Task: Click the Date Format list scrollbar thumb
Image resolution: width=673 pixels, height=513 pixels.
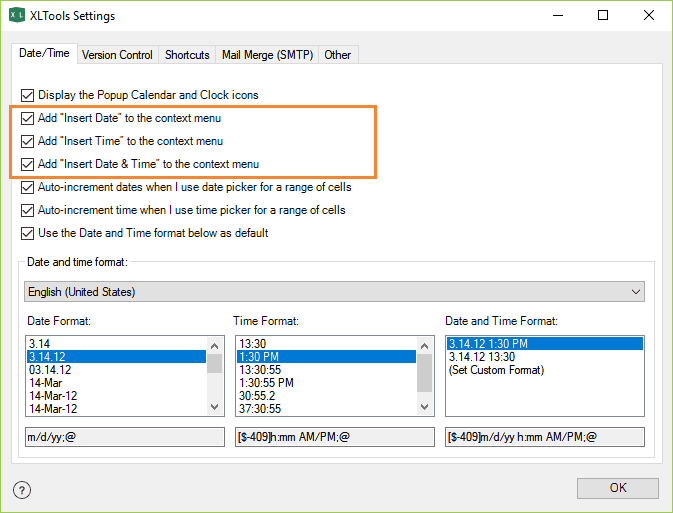Action: pos(215,364)
